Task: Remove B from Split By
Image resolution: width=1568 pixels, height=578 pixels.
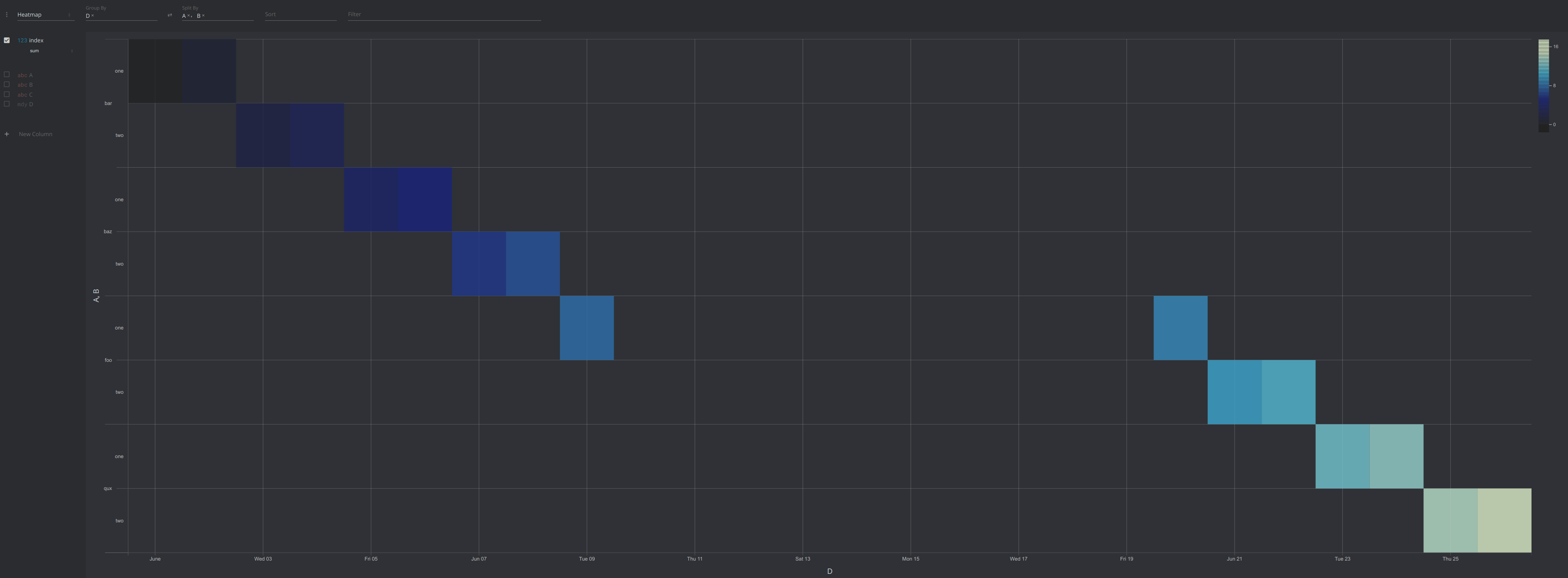Action: [203, 16]
